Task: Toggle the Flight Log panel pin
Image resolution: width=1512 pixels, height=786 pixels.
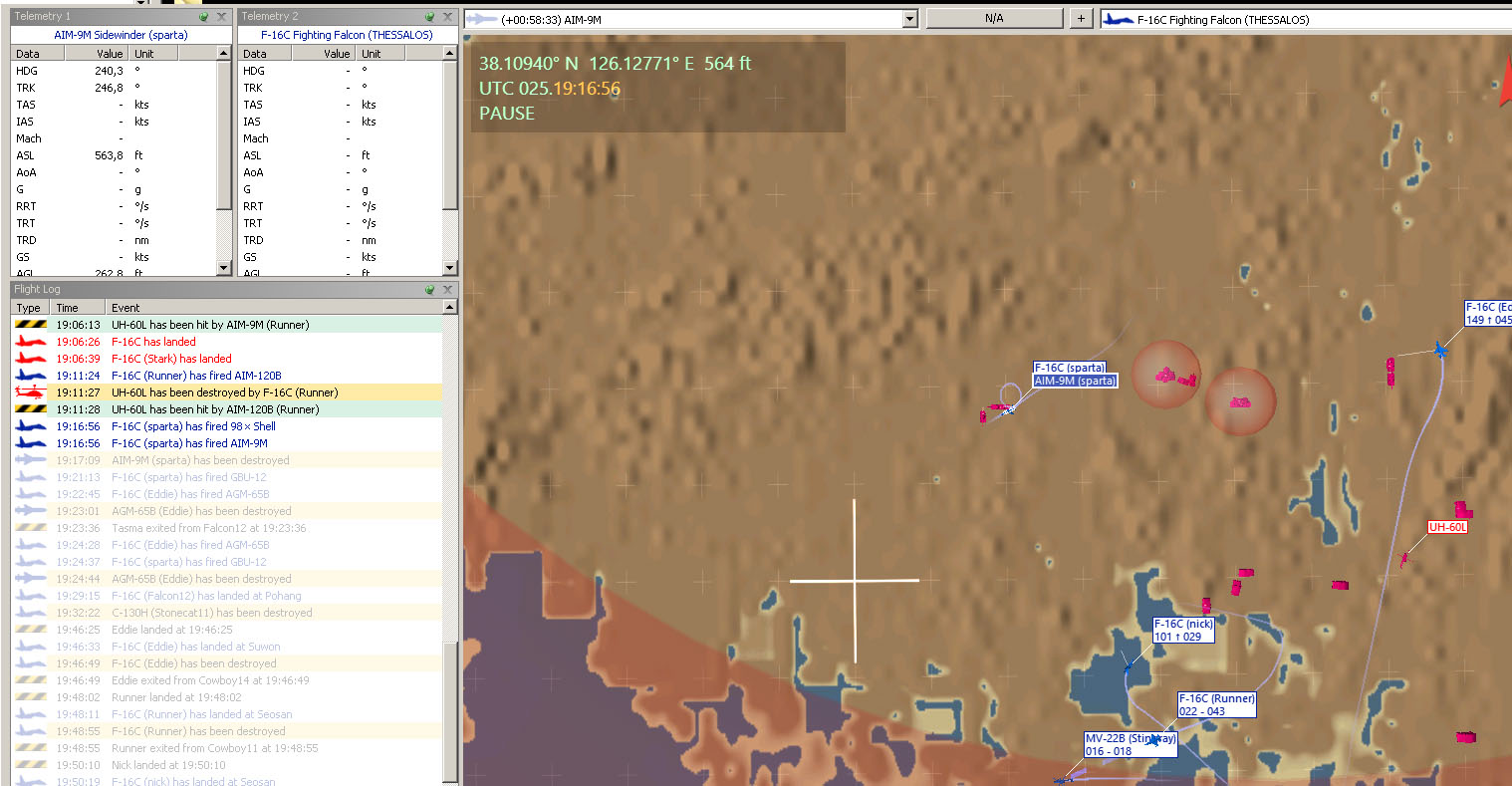Action: point(429,290)
